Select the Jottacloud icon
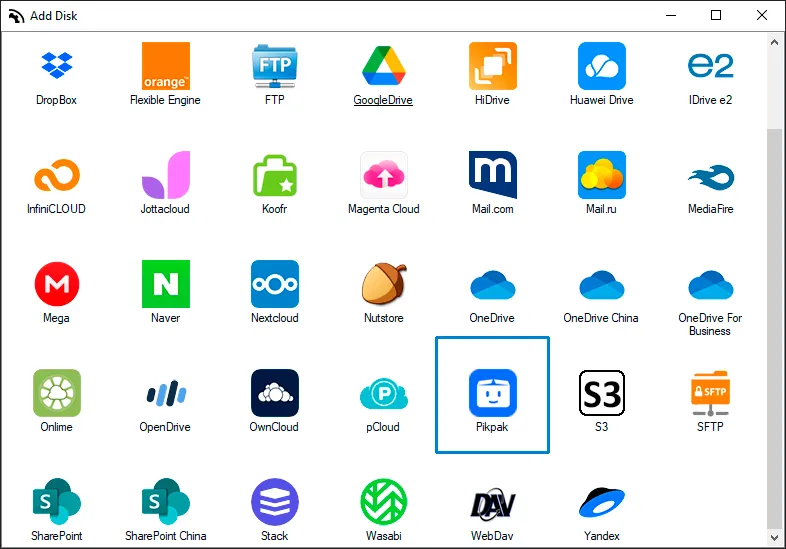The height and width of the screenshot is (549, 786). coord(166,175)
